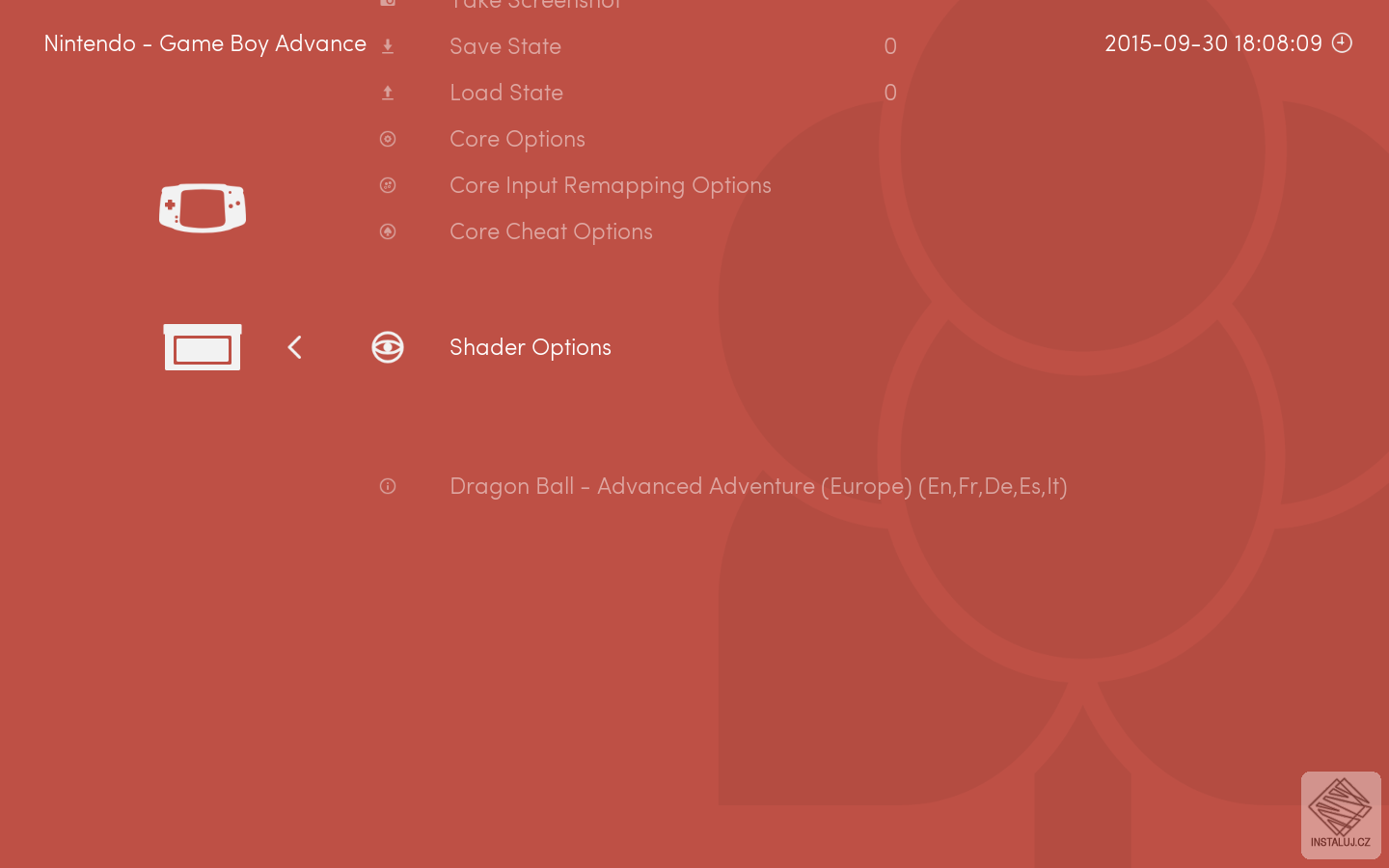Click the info icon beside Dragon Ball

388,486
